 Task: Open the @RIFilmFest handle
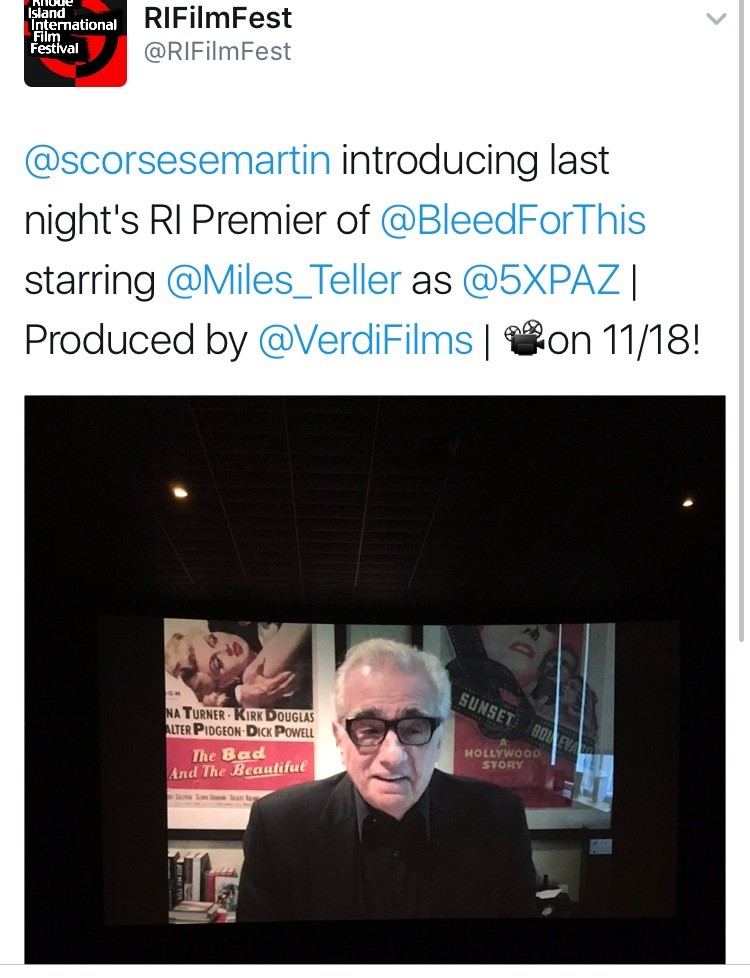[217, 52]
